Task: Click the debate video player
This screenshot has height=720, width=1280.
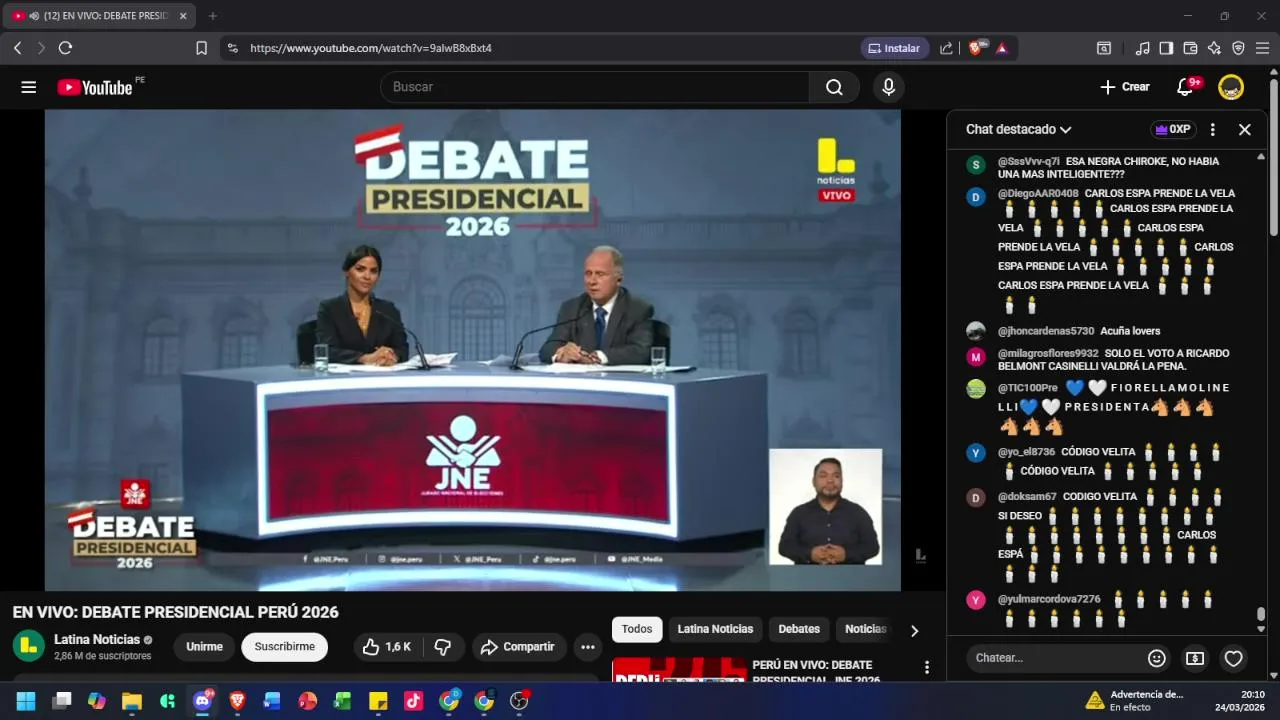Action: (x=473, y=350)
